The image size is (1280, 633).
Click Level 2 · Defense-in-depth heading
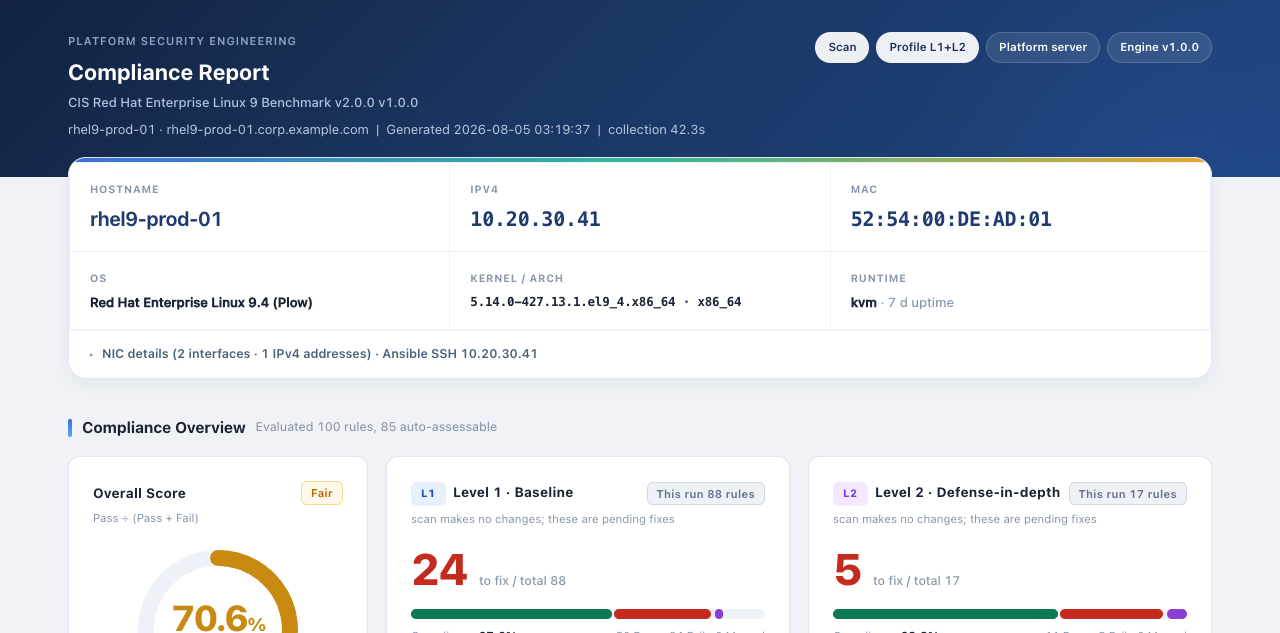click(967, 492)
